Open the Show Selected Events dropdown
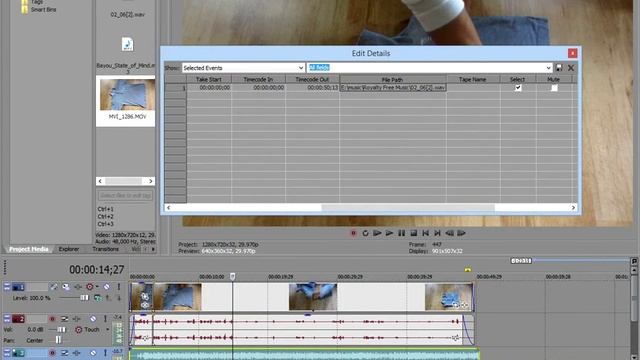The width and height of the screenshot is (640, 360). 301,68
